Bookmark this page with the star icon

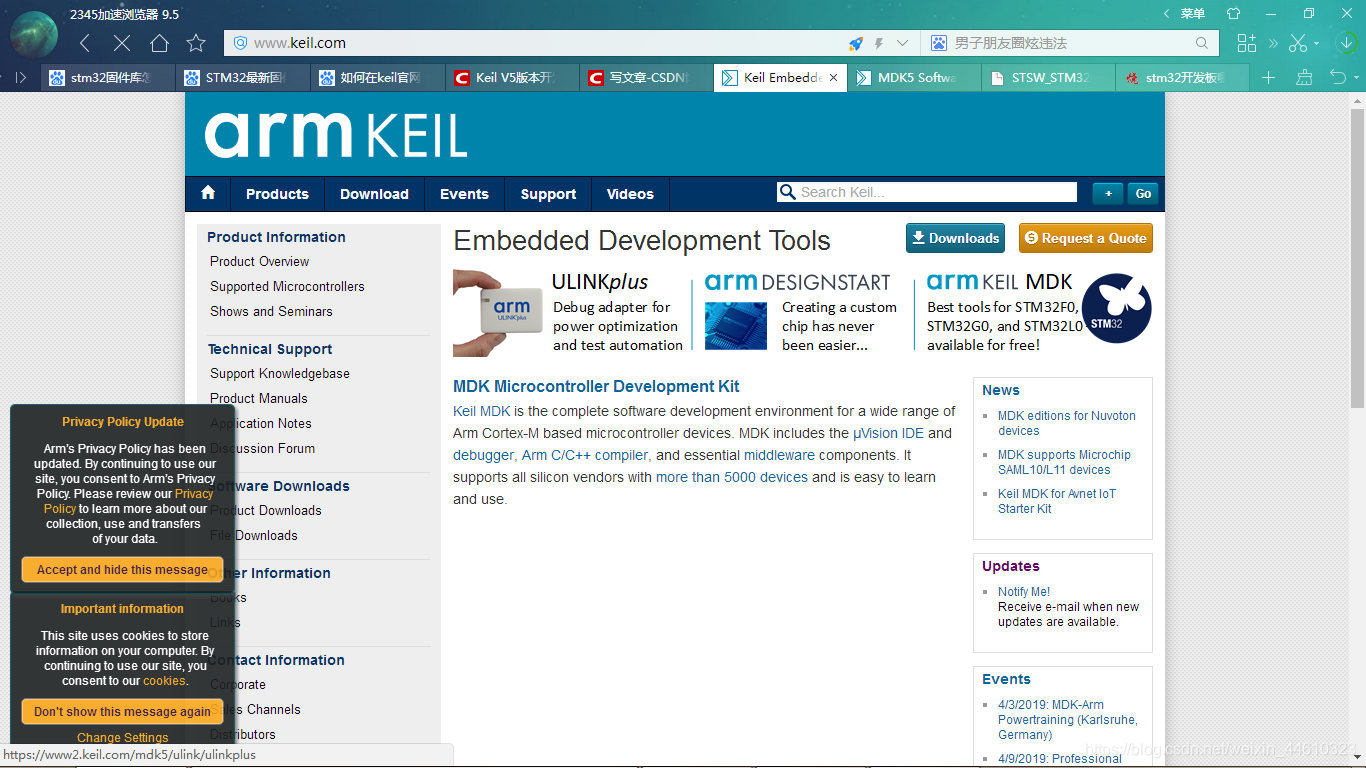point(196,43)
